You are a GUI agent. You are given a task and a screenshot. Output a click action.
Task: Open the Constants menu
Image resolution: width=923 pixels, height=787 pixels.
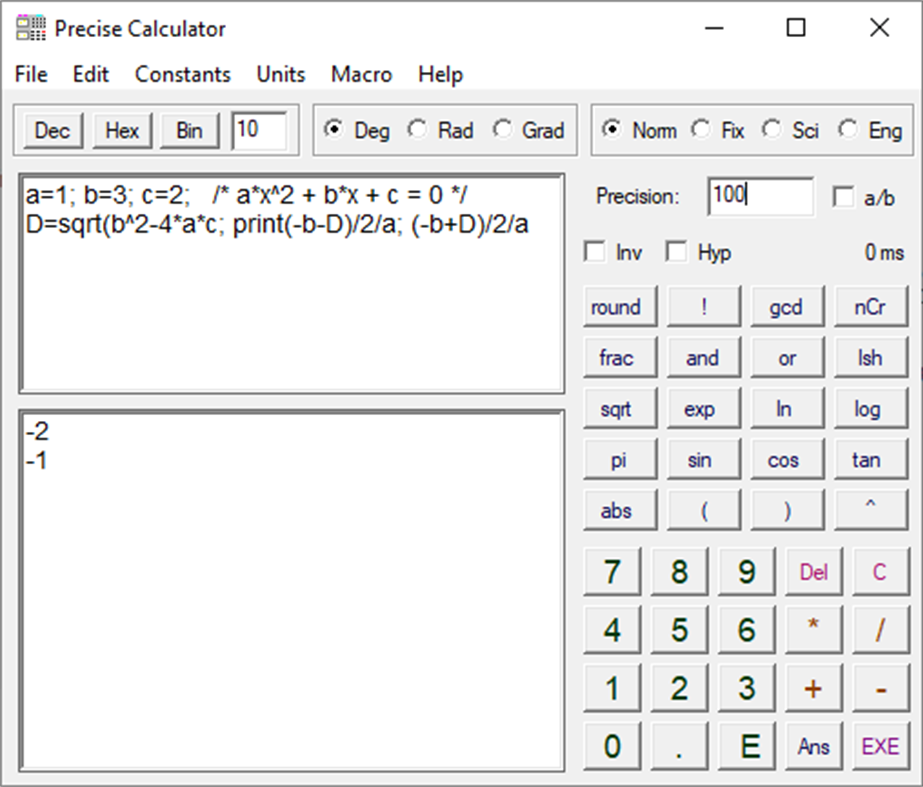(x=183, y=74)
